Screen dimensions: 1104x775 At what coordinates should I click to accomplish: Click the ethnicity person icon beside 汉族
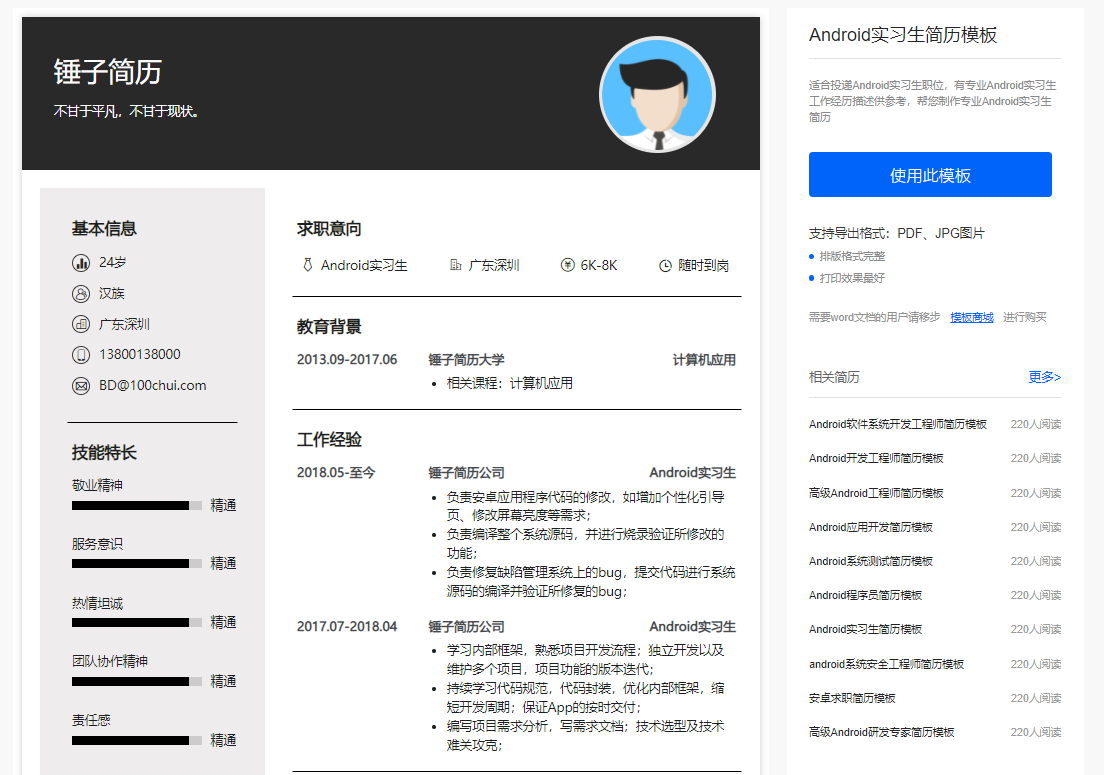[81, 294]
